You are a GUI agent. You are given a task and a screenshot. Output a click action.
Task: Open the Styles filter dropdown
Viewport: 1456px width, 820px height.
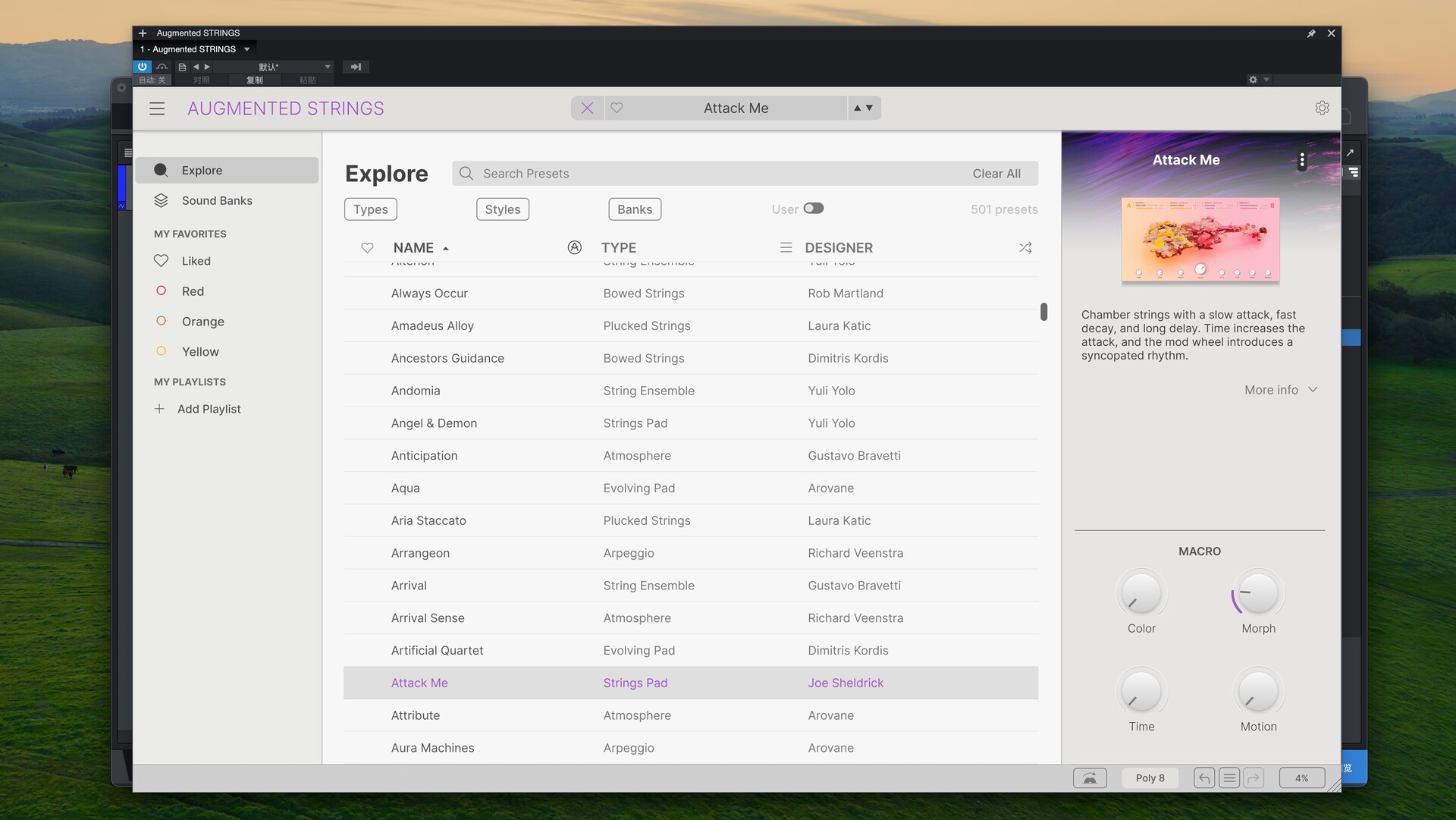503,209
